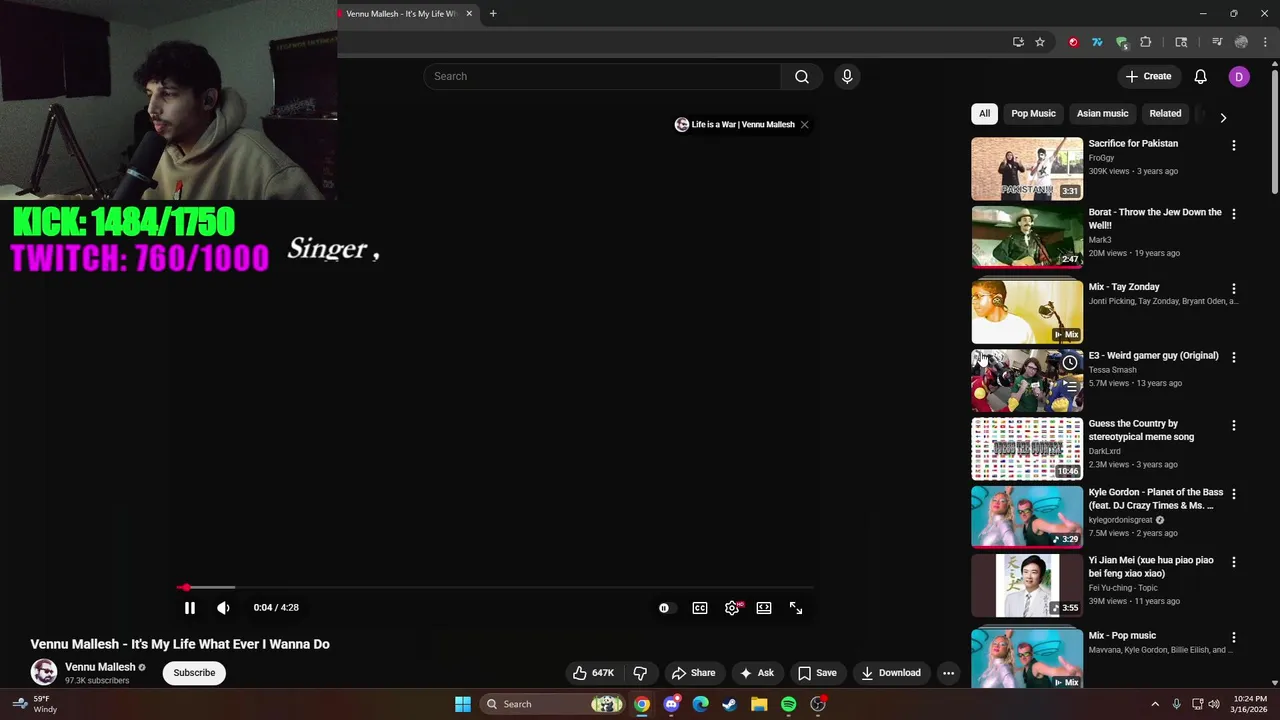This screenshot has width=1280, height=720.
Task: Select the Pop Music filter chip
Action: [x=1033, y=114]
